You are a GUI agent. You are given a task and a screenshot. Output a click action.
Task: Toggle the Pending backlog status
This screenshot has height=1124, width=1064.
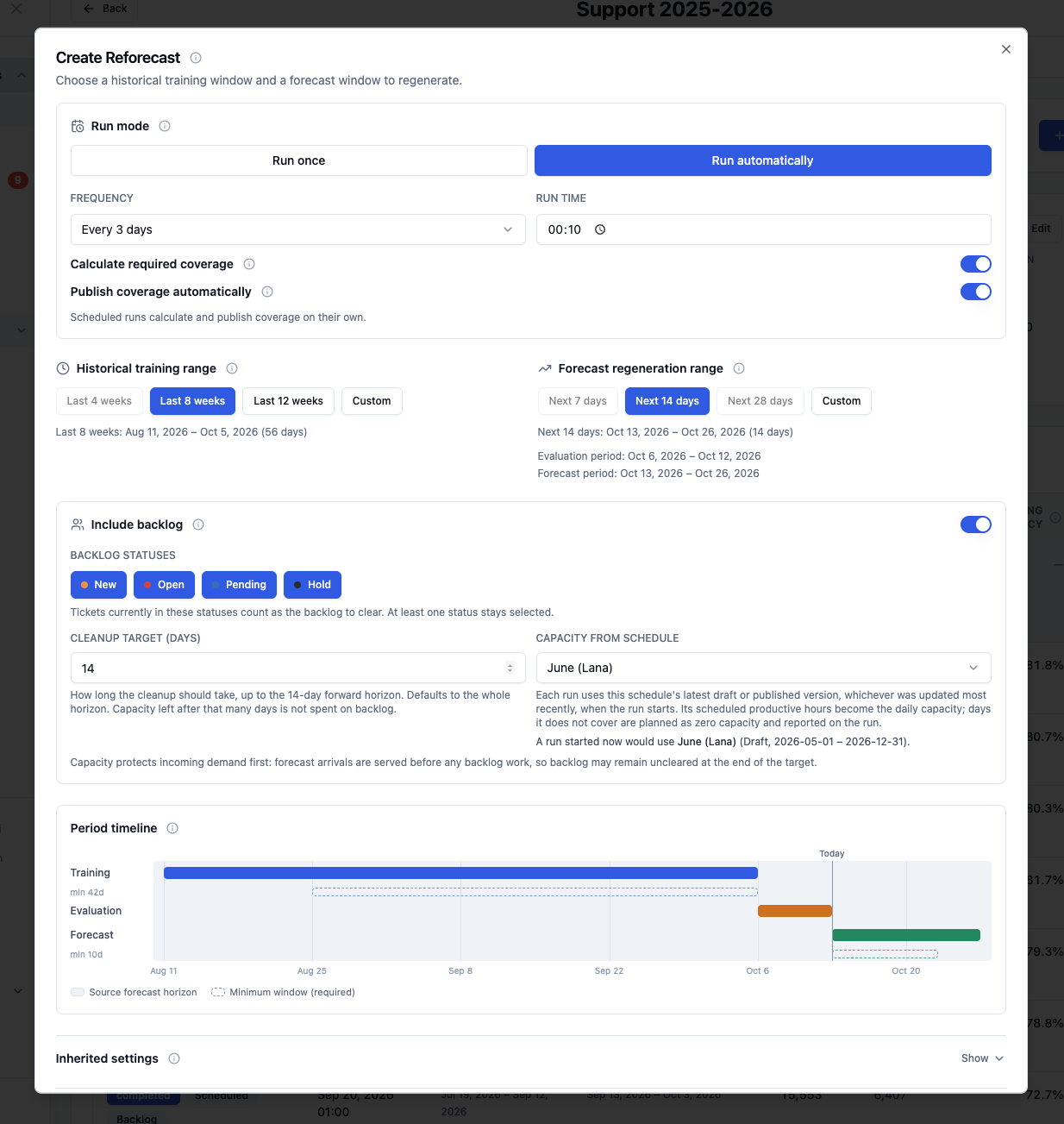coord(240,585)
